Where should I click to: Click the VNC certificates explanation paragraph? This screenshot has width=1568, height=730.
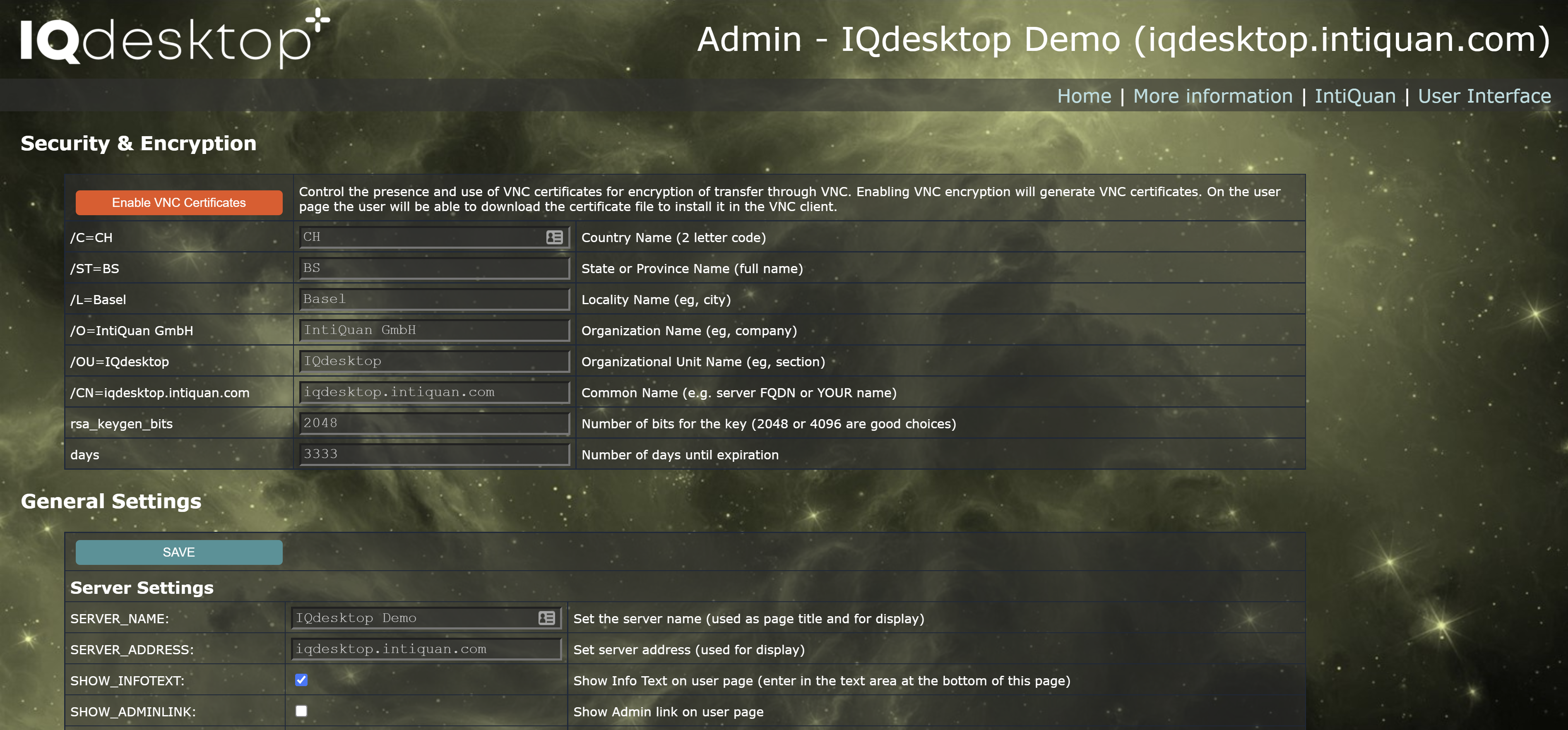pos(789,199)
